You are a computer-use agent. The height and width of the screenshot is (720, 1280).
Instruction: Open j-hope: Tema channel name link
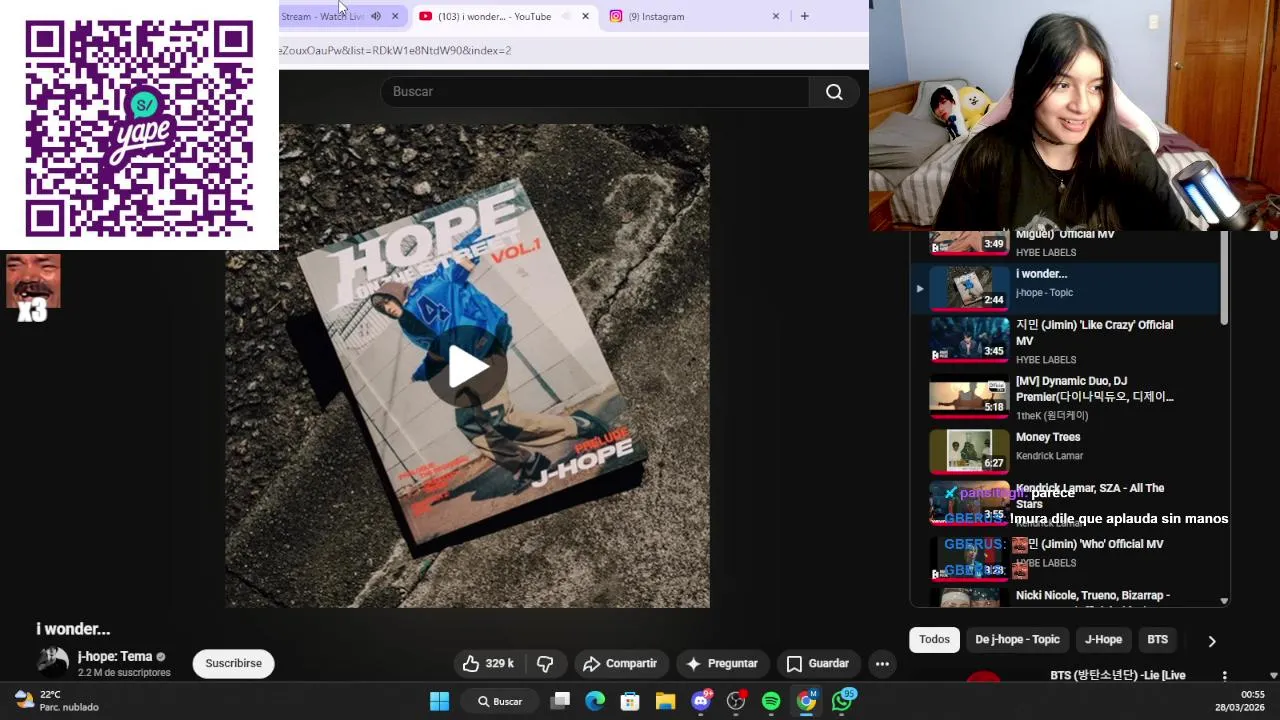(x=115, y=657)
